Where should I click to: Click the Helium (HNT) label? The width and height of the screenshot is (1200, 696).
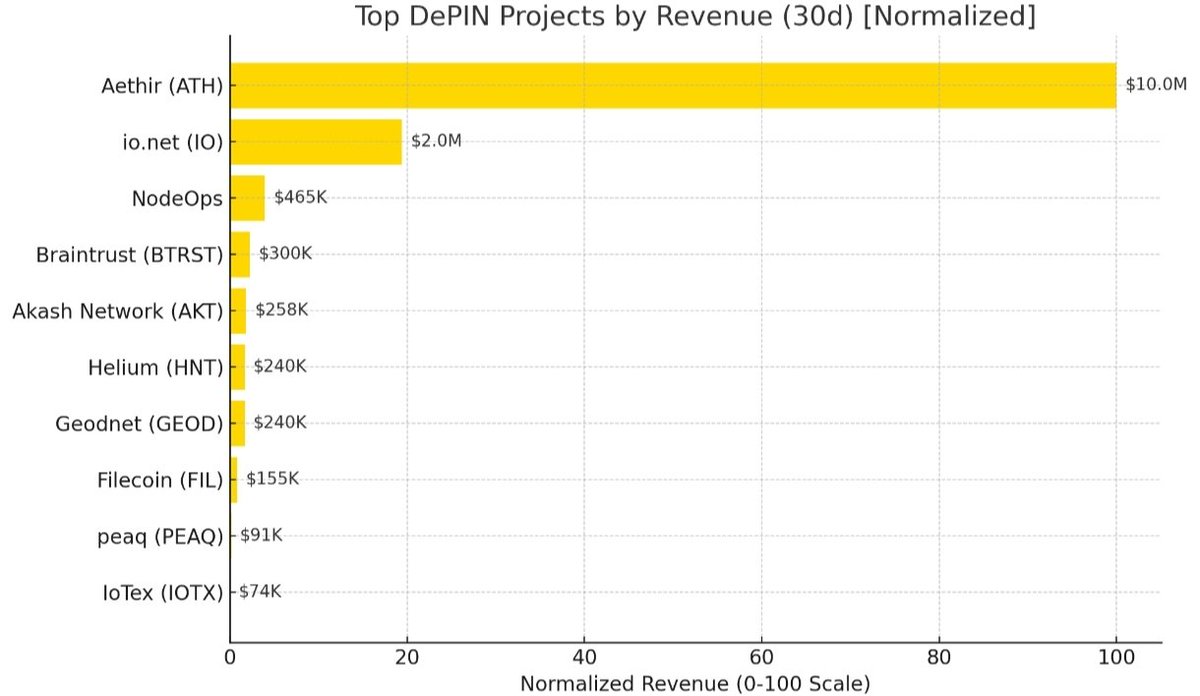coord(156,368)
